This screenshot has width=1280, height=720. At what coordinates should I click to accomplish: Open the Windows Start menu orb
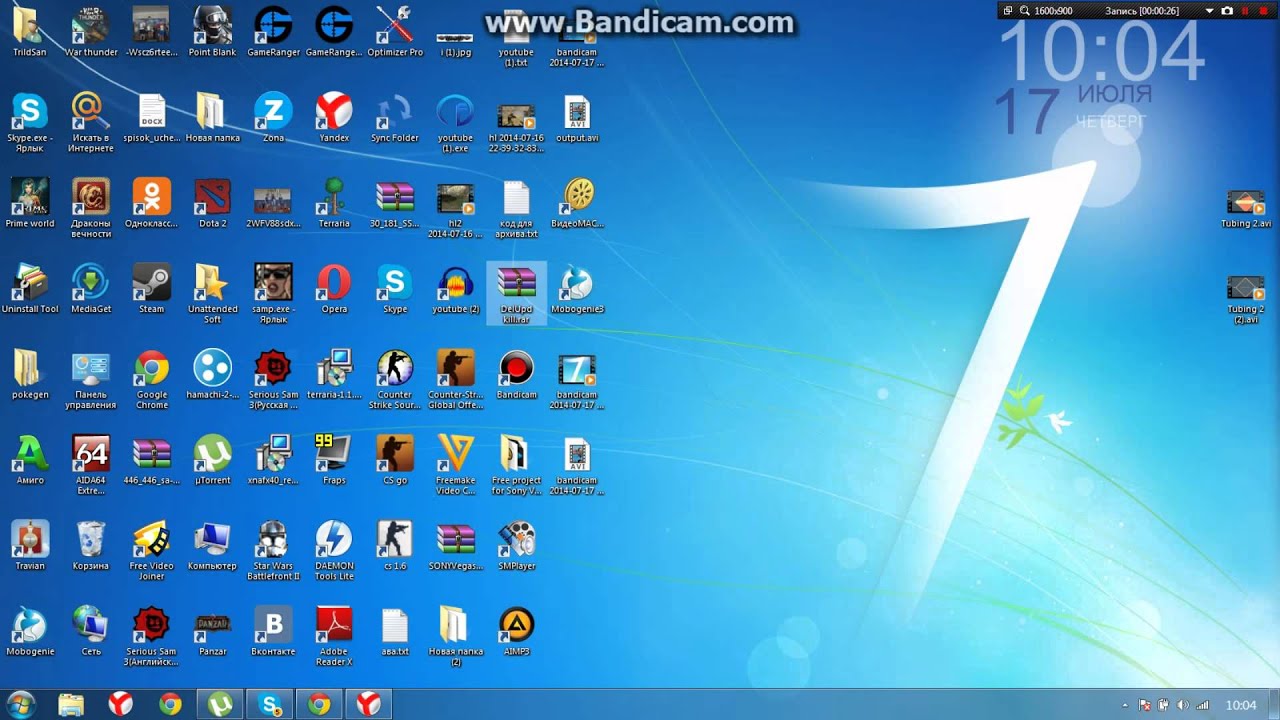(20, 704)
